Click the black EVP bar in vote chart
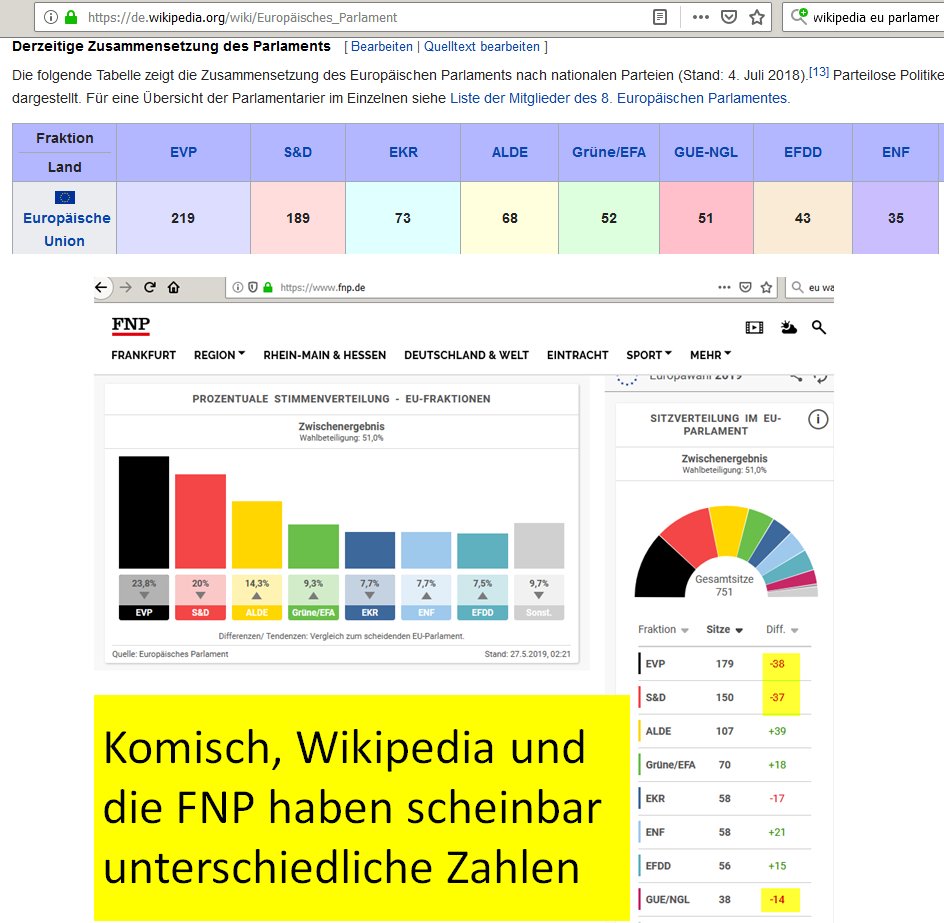 [x=144, y=512]
